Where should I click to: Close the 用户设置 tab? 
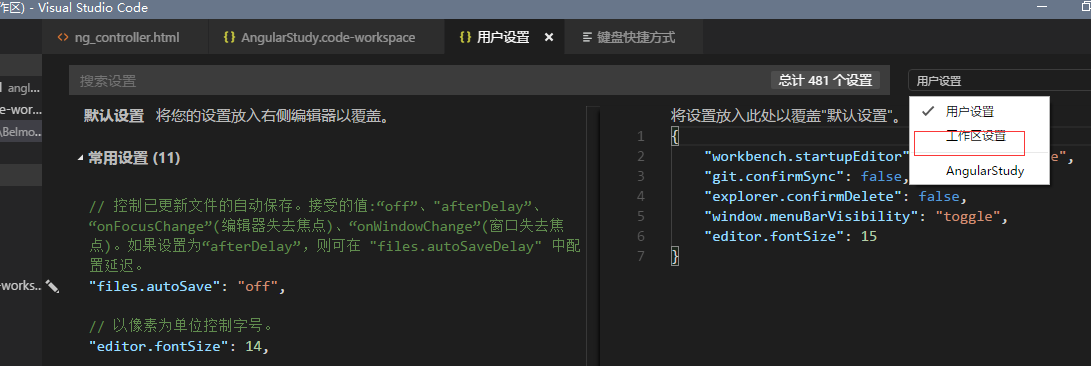tap(549, 38)
